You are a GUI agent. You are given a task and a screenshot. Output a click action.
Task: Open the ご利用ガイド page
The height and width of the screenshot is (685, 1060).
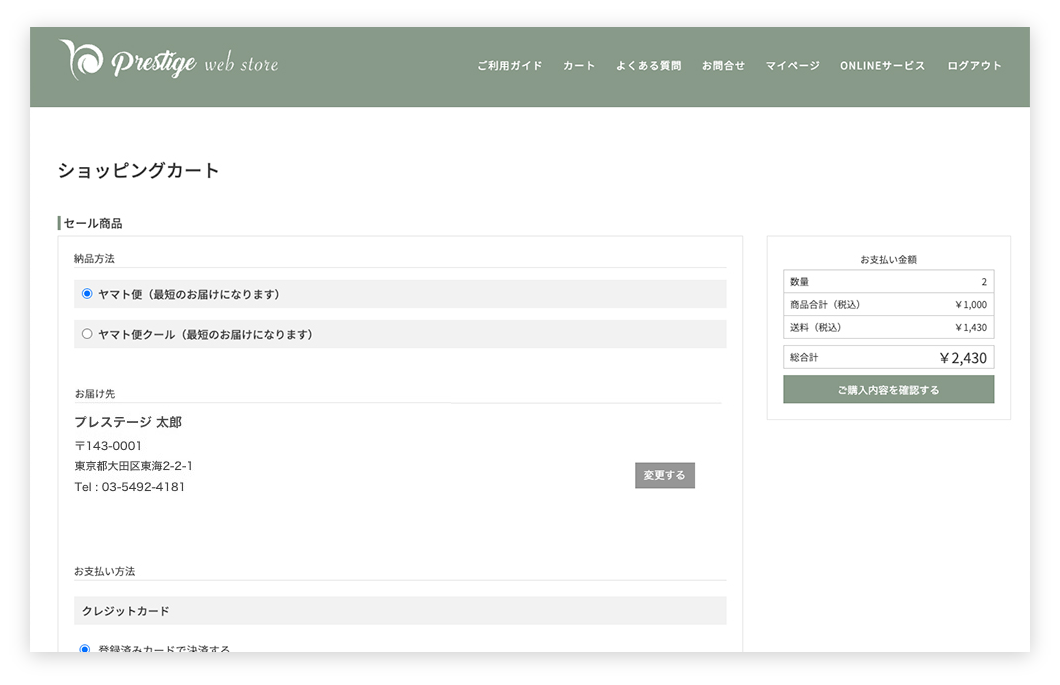pos(509,66)
